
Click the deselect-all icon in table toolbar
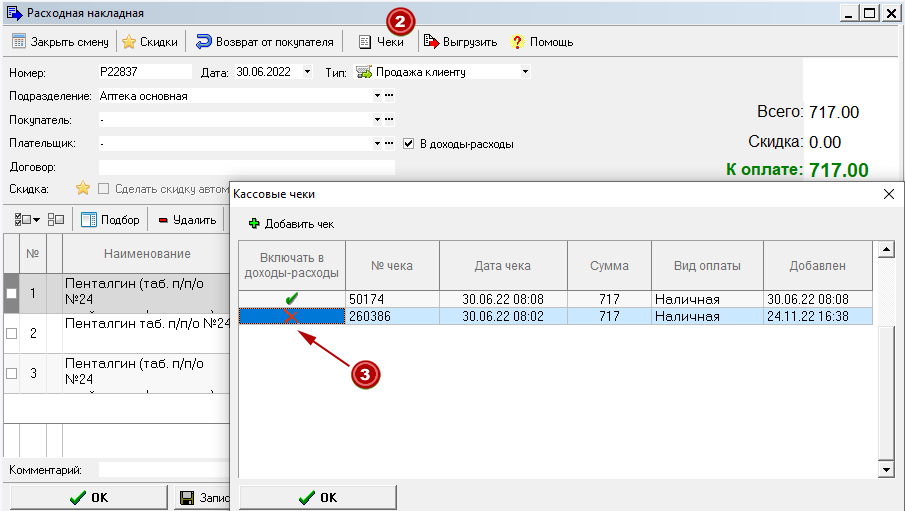(56, 219)
